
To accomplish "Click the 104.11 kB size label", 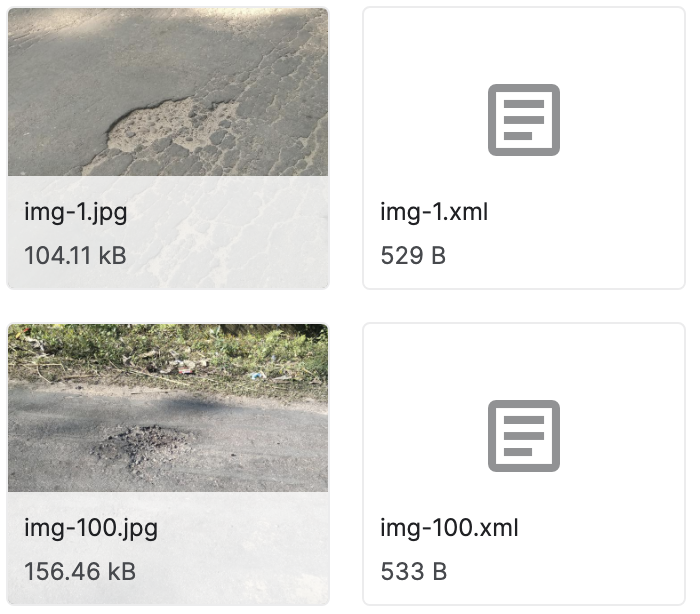I will tap(75, 255).
